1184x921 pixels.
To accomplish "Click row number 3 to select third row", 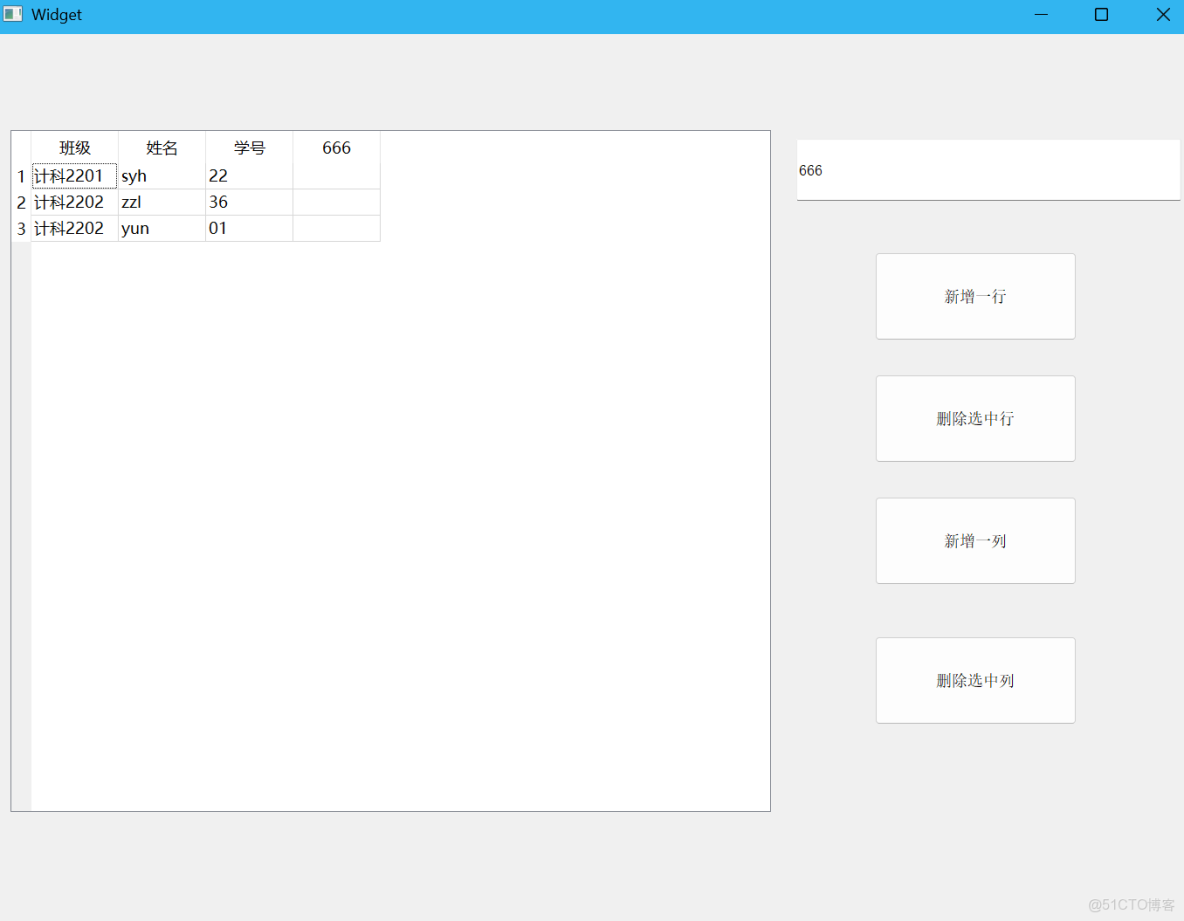I will 21,228.
